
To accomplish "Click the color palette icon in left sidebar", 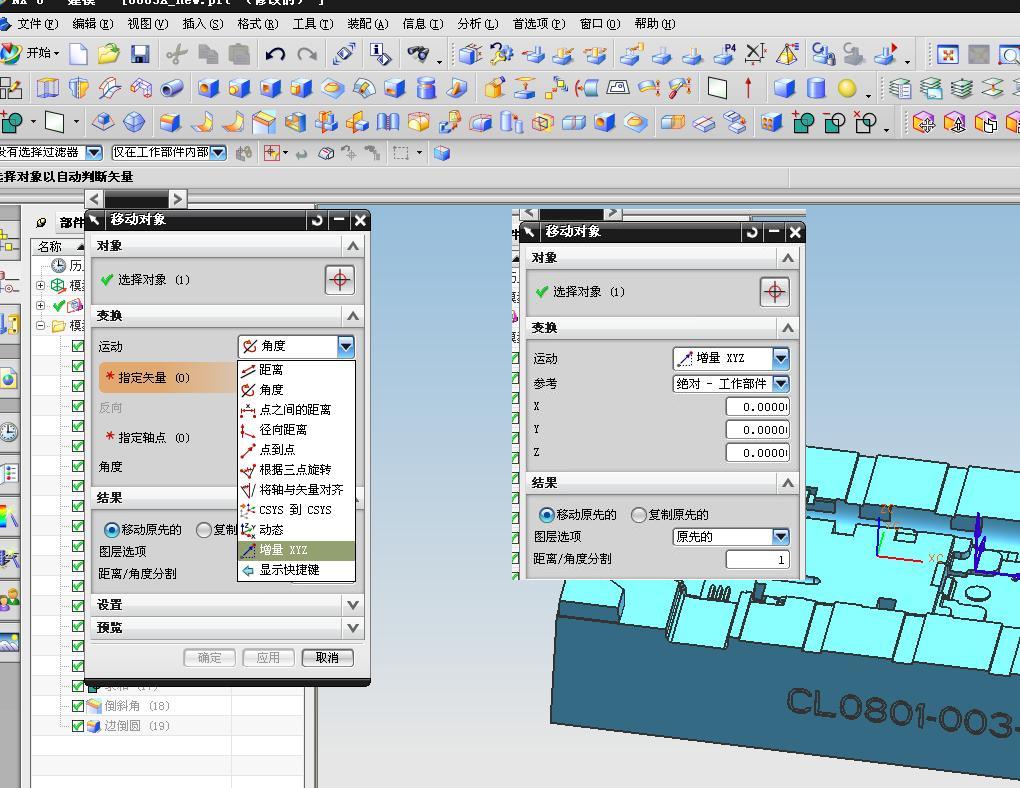I will [8, 517].
